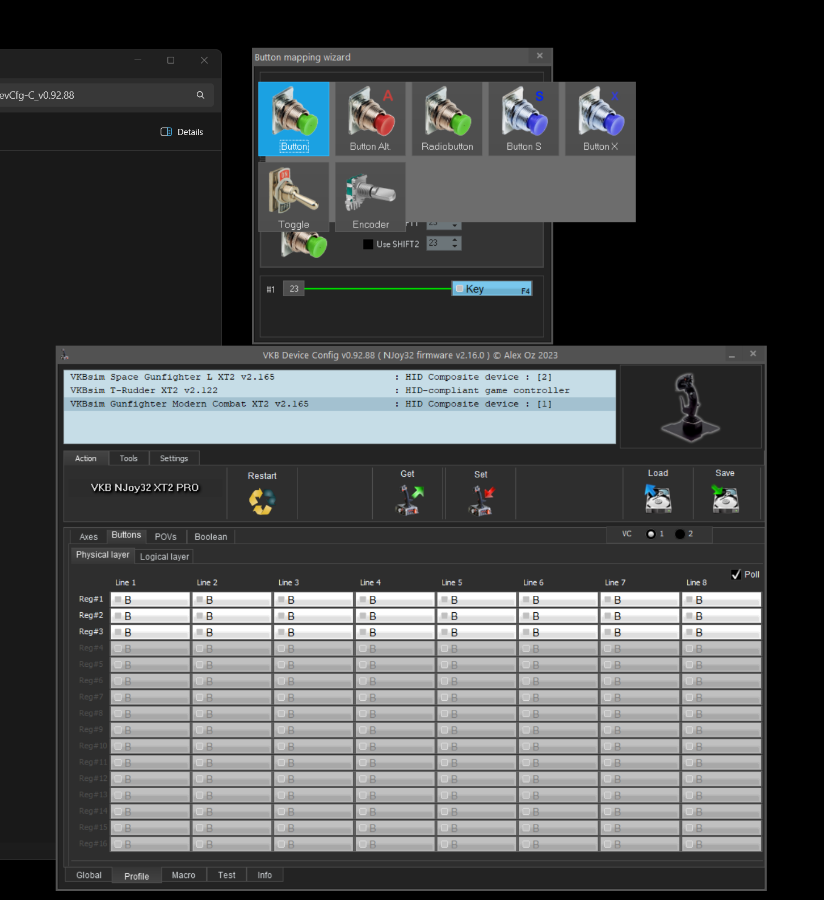Click the Load profile disk icon
This screenshot has width=824, height=900.
click(658, 498)
